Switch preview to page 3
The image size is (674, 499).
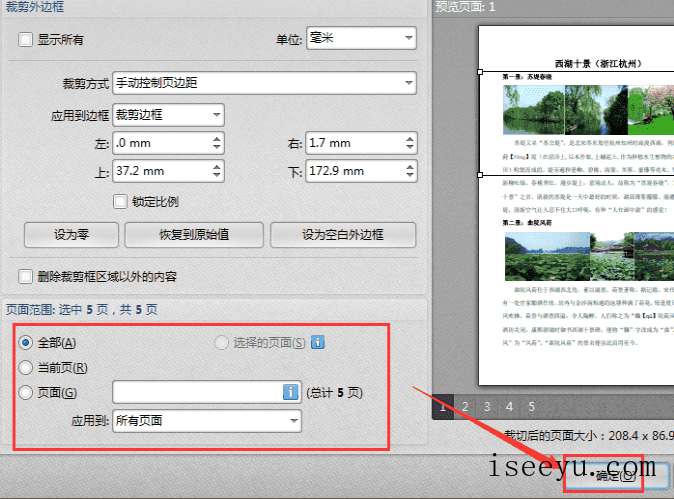click(487, 407)
